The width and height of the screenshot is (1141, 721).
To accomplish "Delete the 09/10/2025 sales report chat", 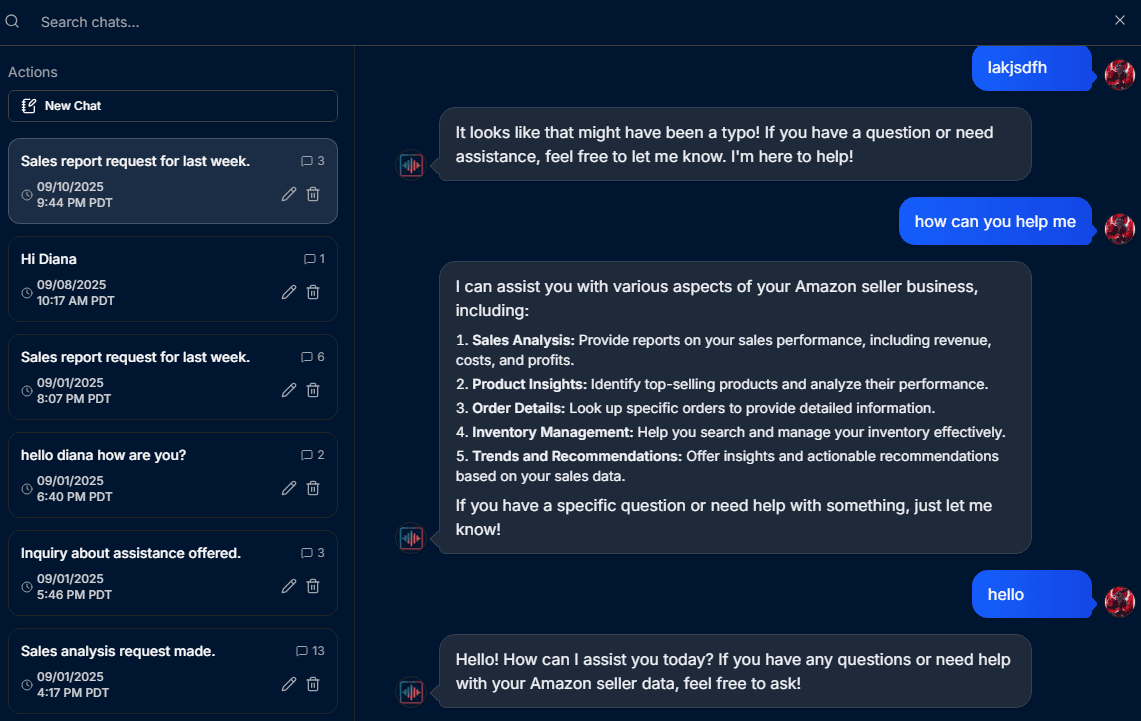I will coord(313,194).
